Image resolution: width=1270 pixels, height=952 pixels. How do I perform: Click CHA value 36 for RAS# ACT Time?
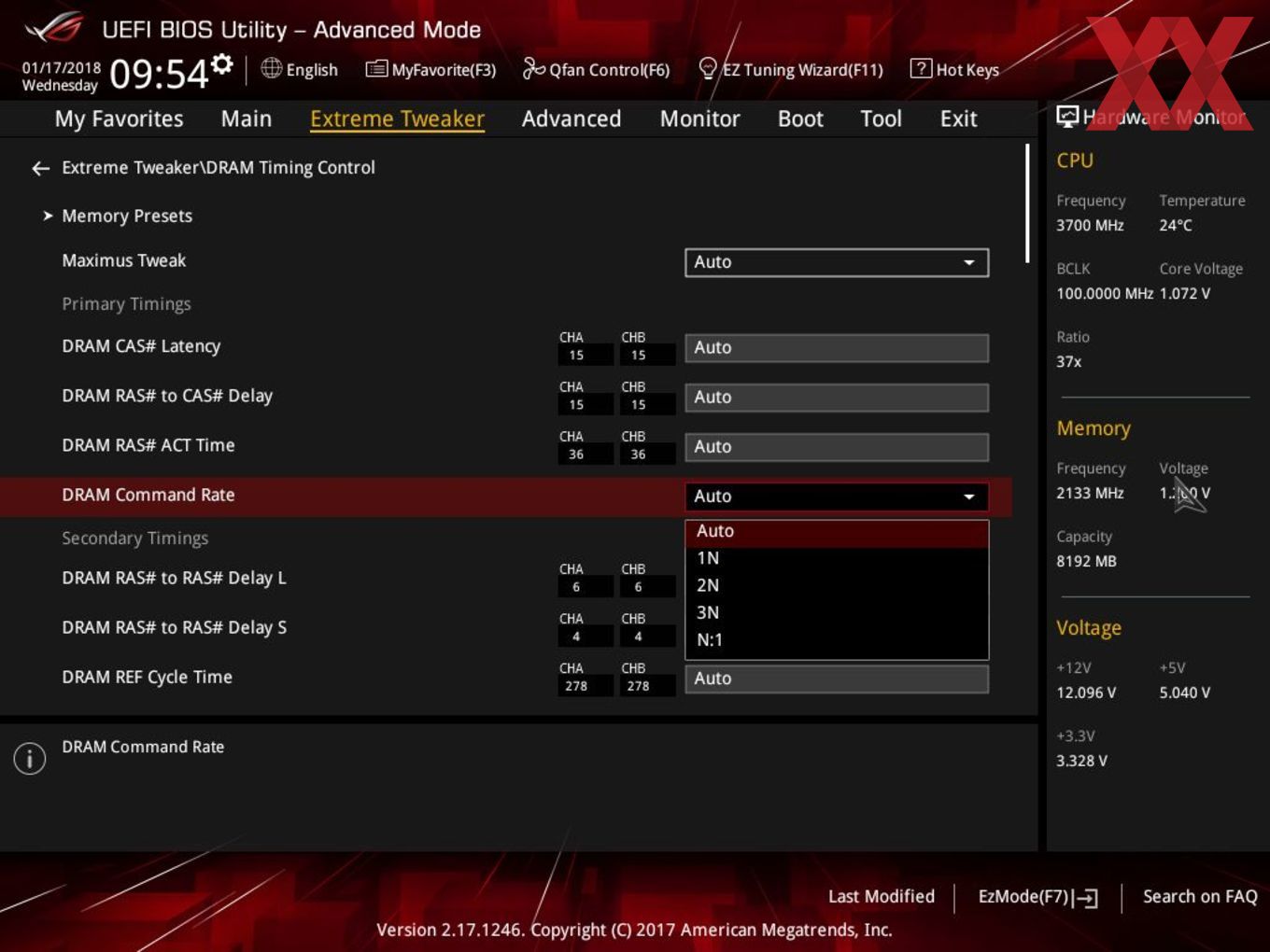pyautogui.click(x=576, y=455)
